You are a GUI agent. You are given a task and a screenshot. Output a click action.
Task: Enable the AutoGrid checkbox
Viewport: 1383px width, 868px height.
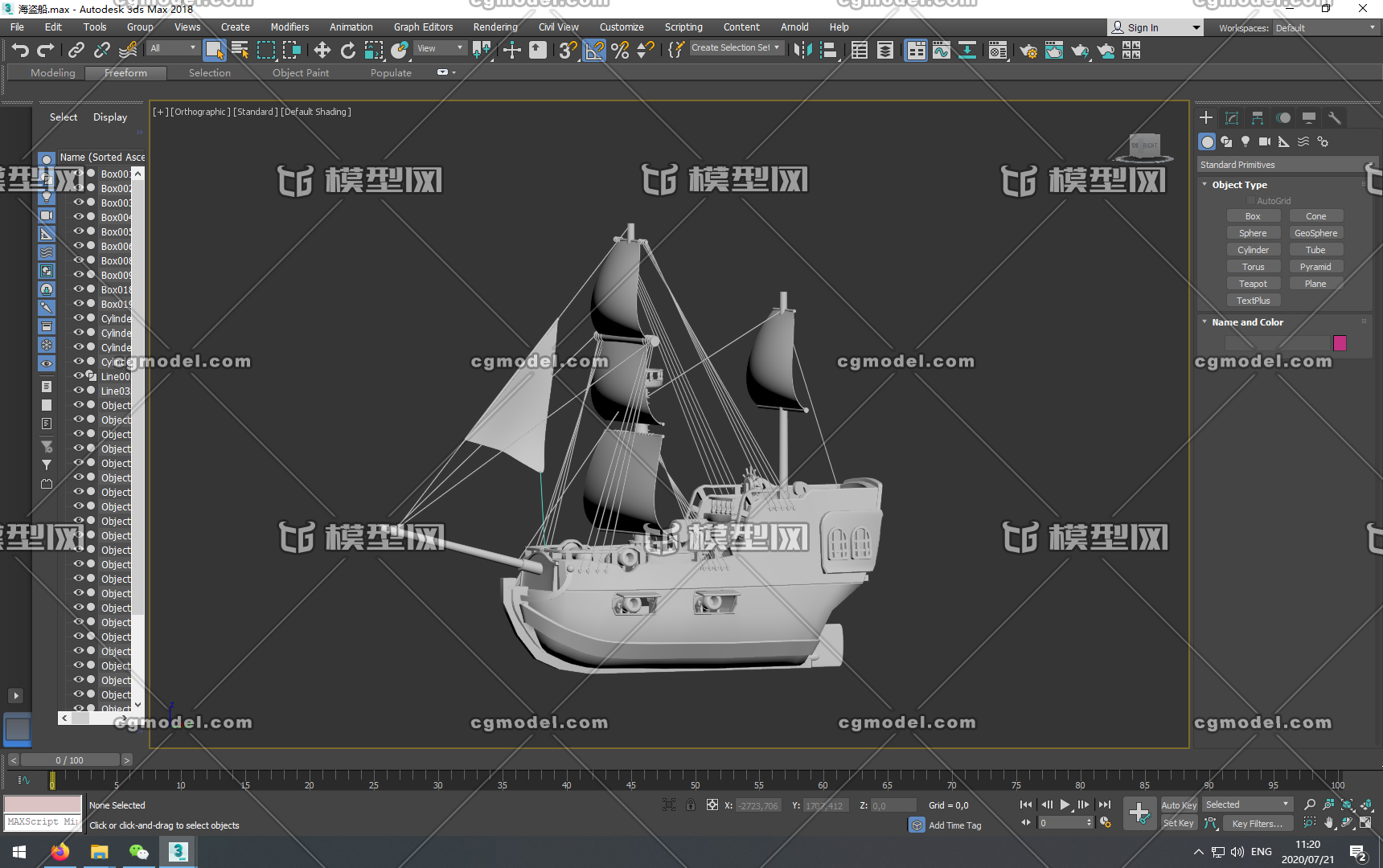click(1251, 200)
